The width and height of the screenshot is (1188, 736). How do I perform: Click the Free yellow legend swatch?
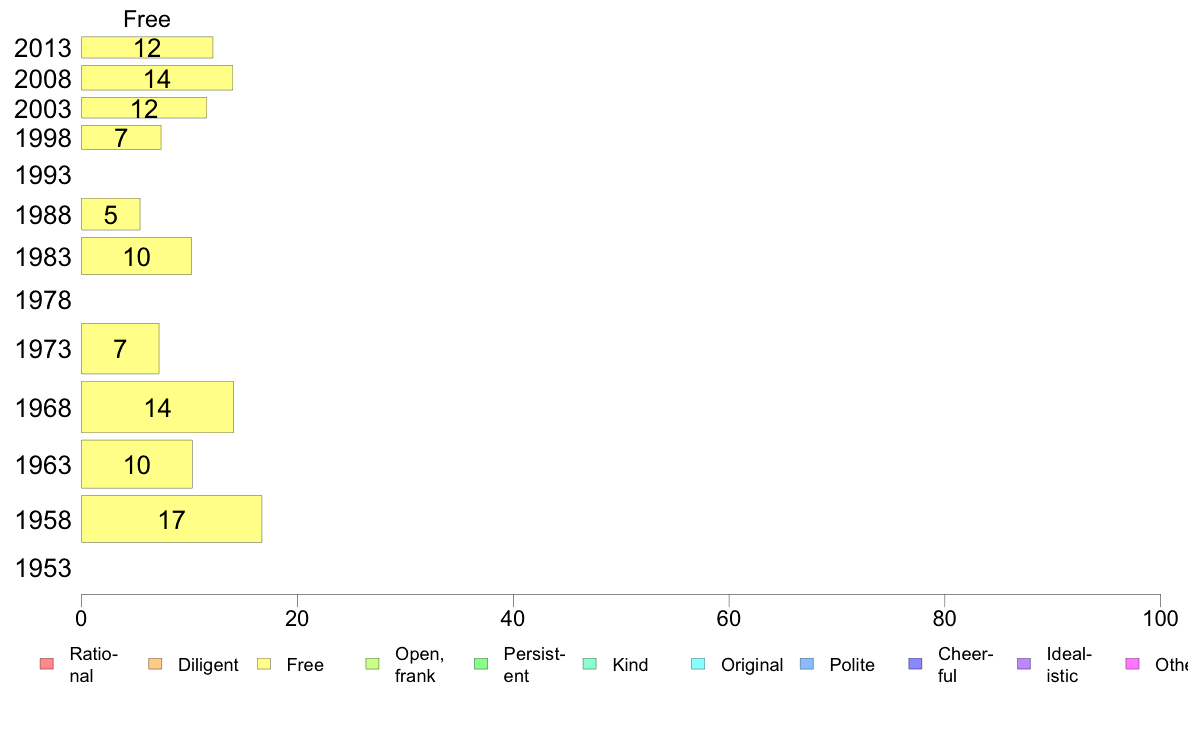point(264,664)
